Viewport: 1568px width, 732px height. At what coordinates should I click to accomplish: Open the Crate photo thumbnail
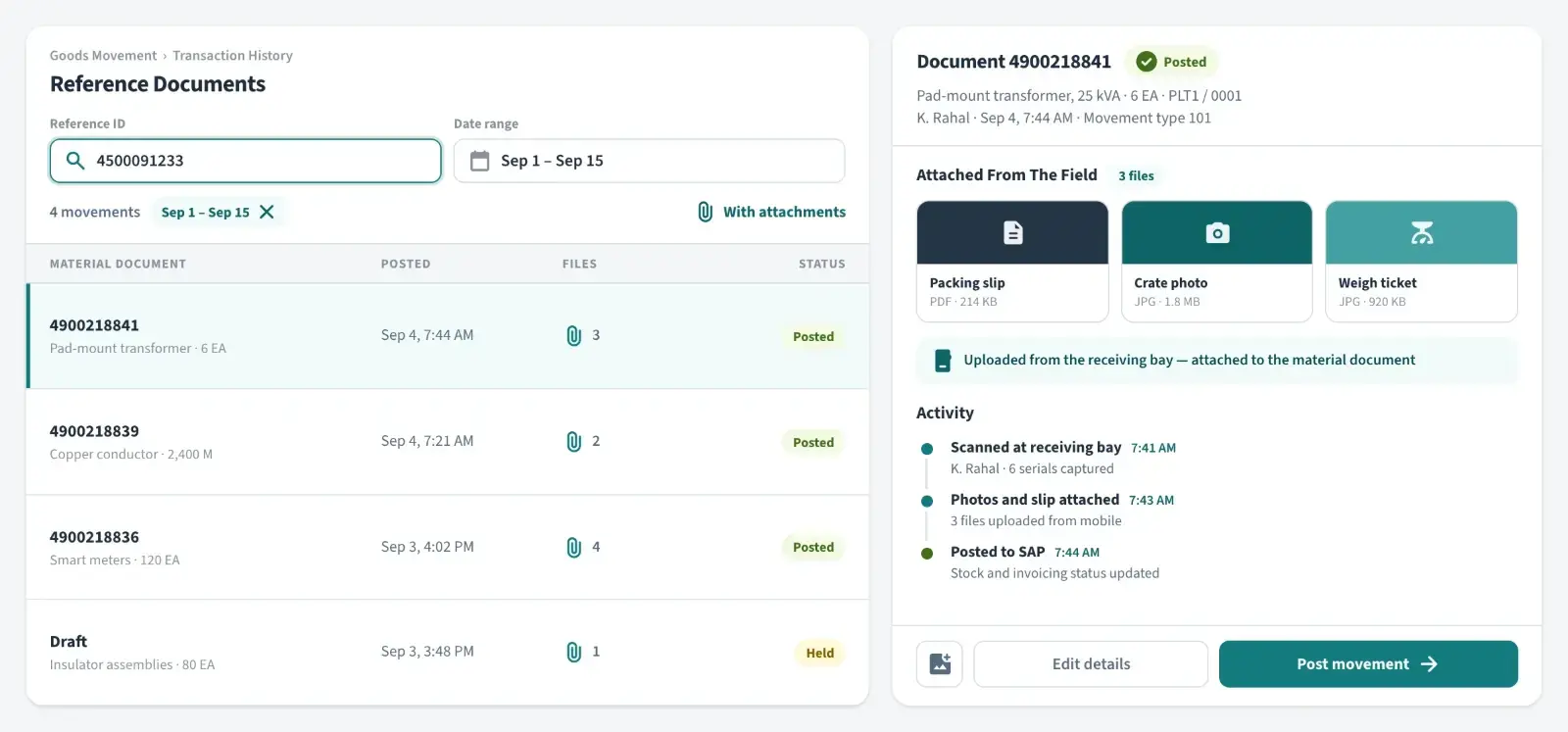(x=1217, y=262)
